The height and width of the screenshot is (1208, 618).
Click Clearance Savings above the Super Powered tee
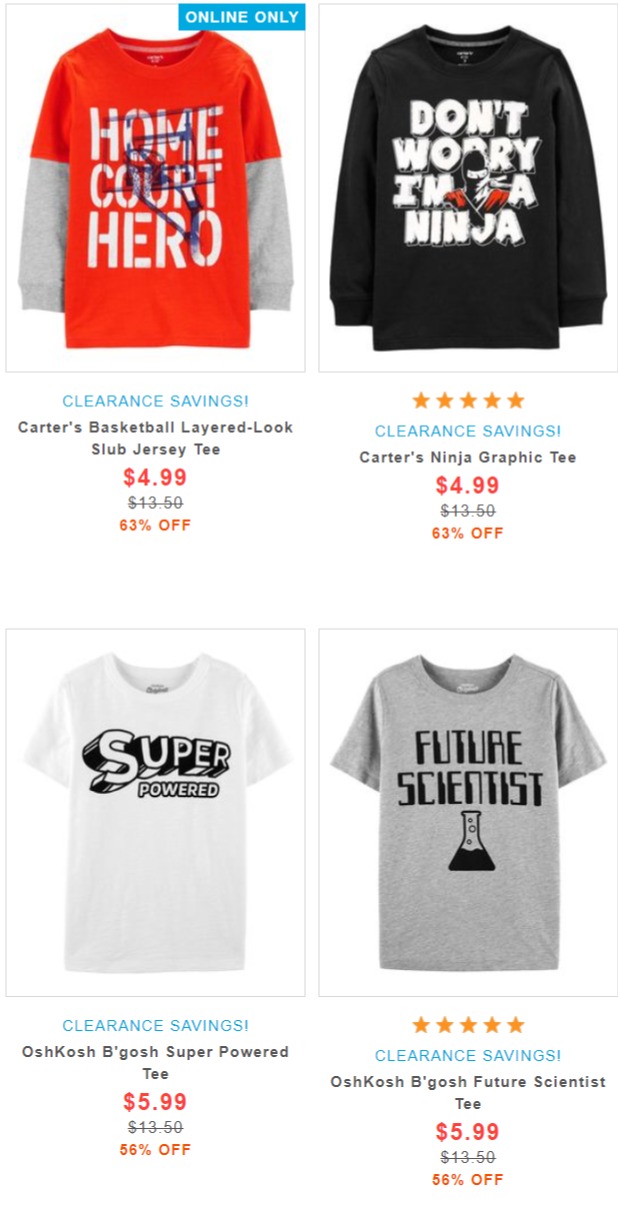click(155, 1025)
